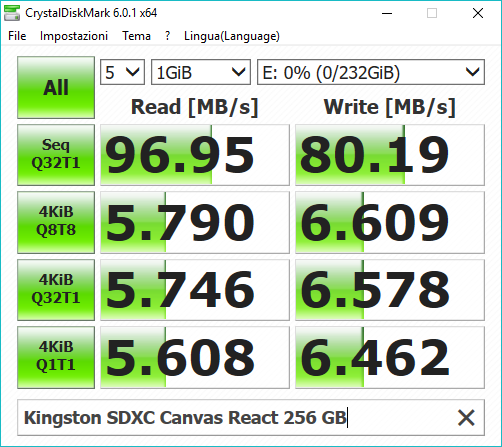Open the ? help menu
Viewport: 502px width, 447px height.
pyautogui.click(x=167, y=36)
